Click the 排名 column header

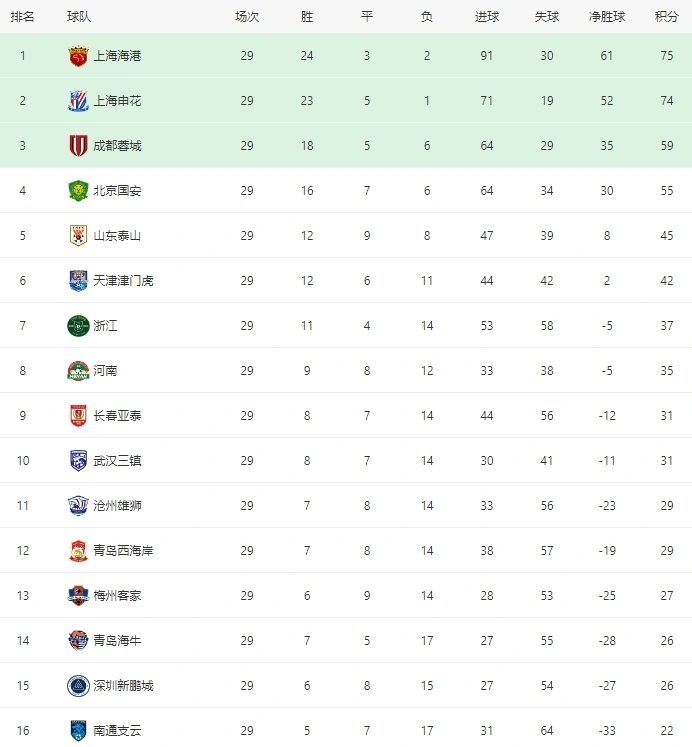[x=22, y=17]
